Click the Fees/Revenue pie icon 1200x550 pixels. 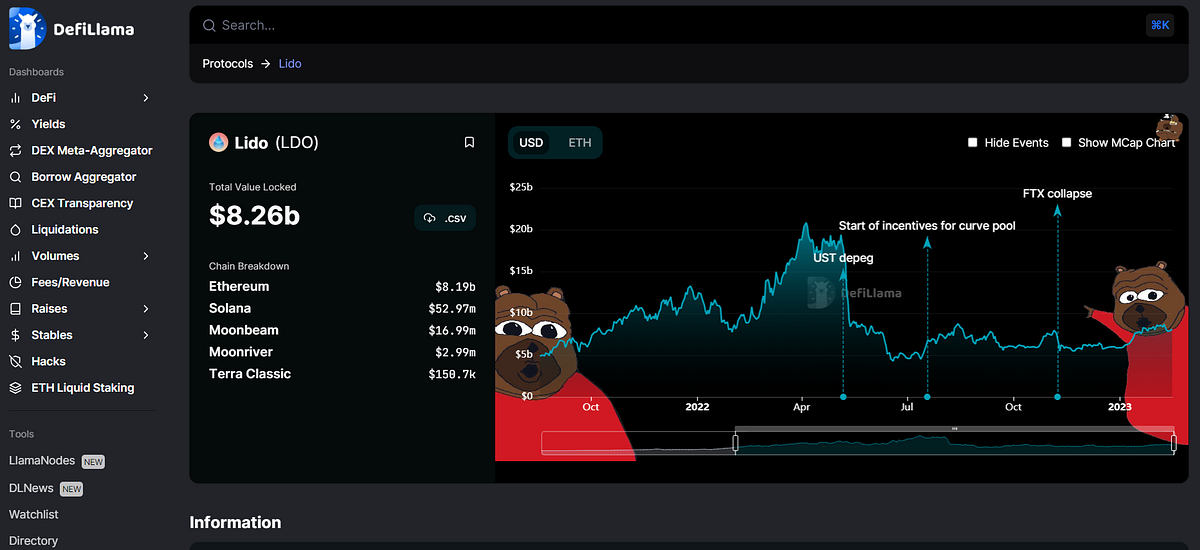click(x=15, y=282)
